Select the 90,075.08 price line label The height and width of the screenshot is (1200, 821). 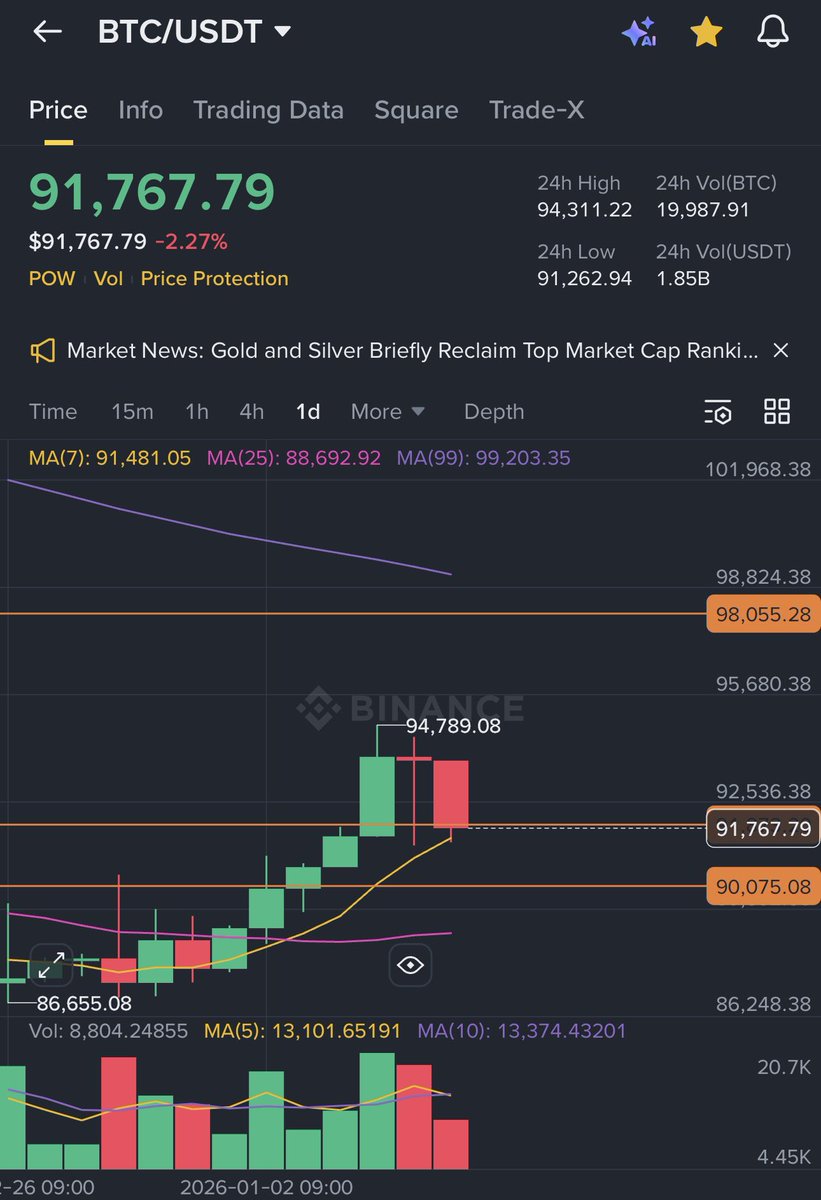(x=763, y=886)
